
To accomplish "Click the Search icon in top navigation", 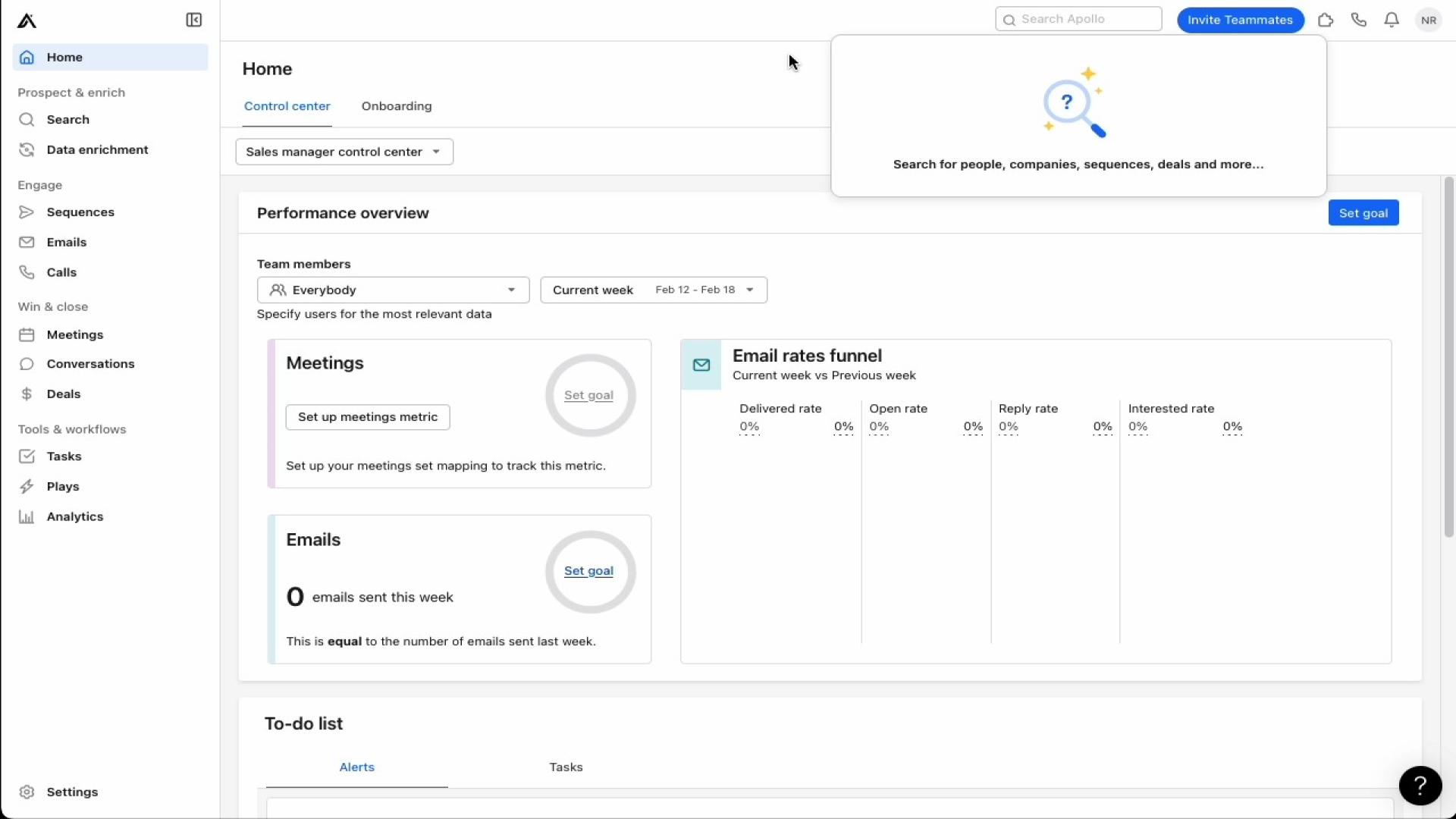I will [1009, 19].
